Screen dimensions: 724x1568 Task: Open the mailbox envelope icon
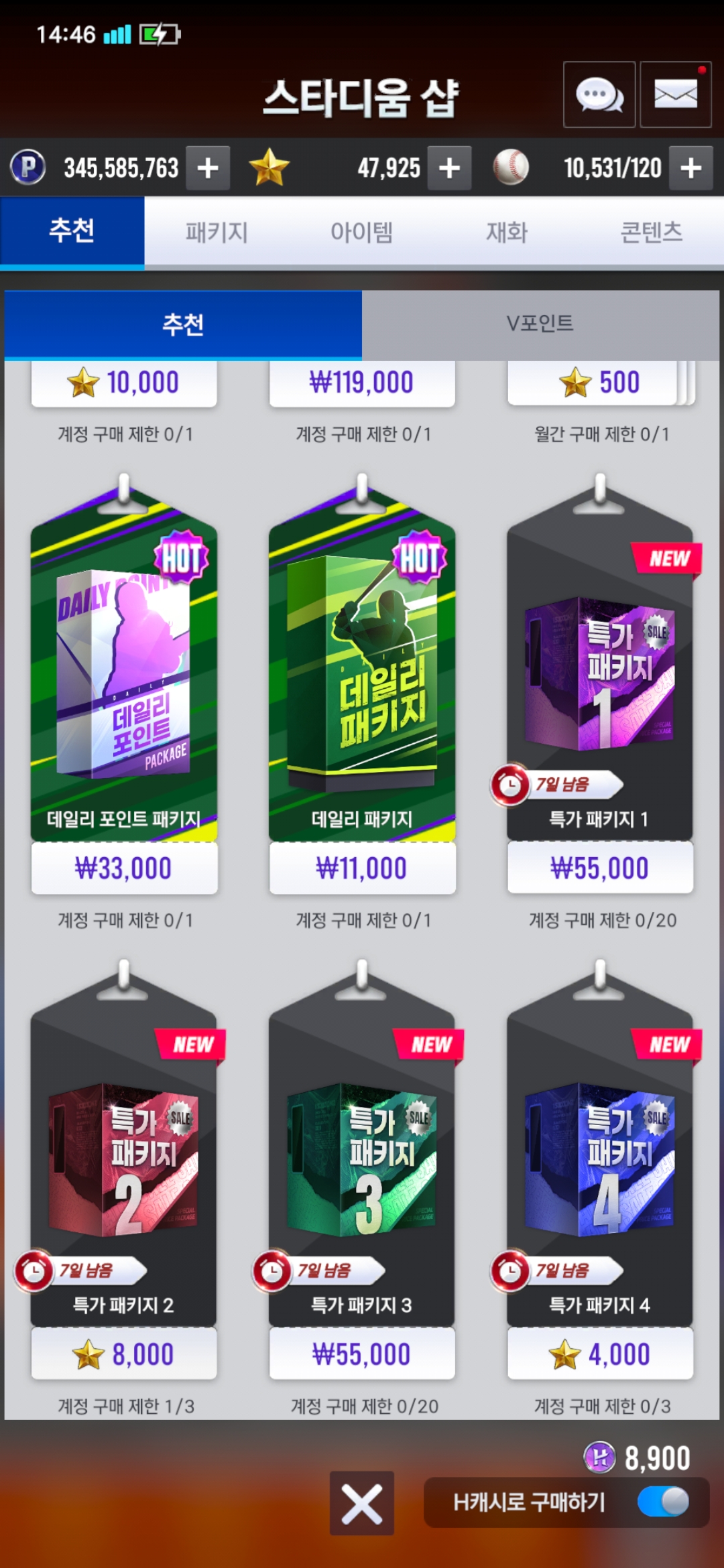(675, 94)
